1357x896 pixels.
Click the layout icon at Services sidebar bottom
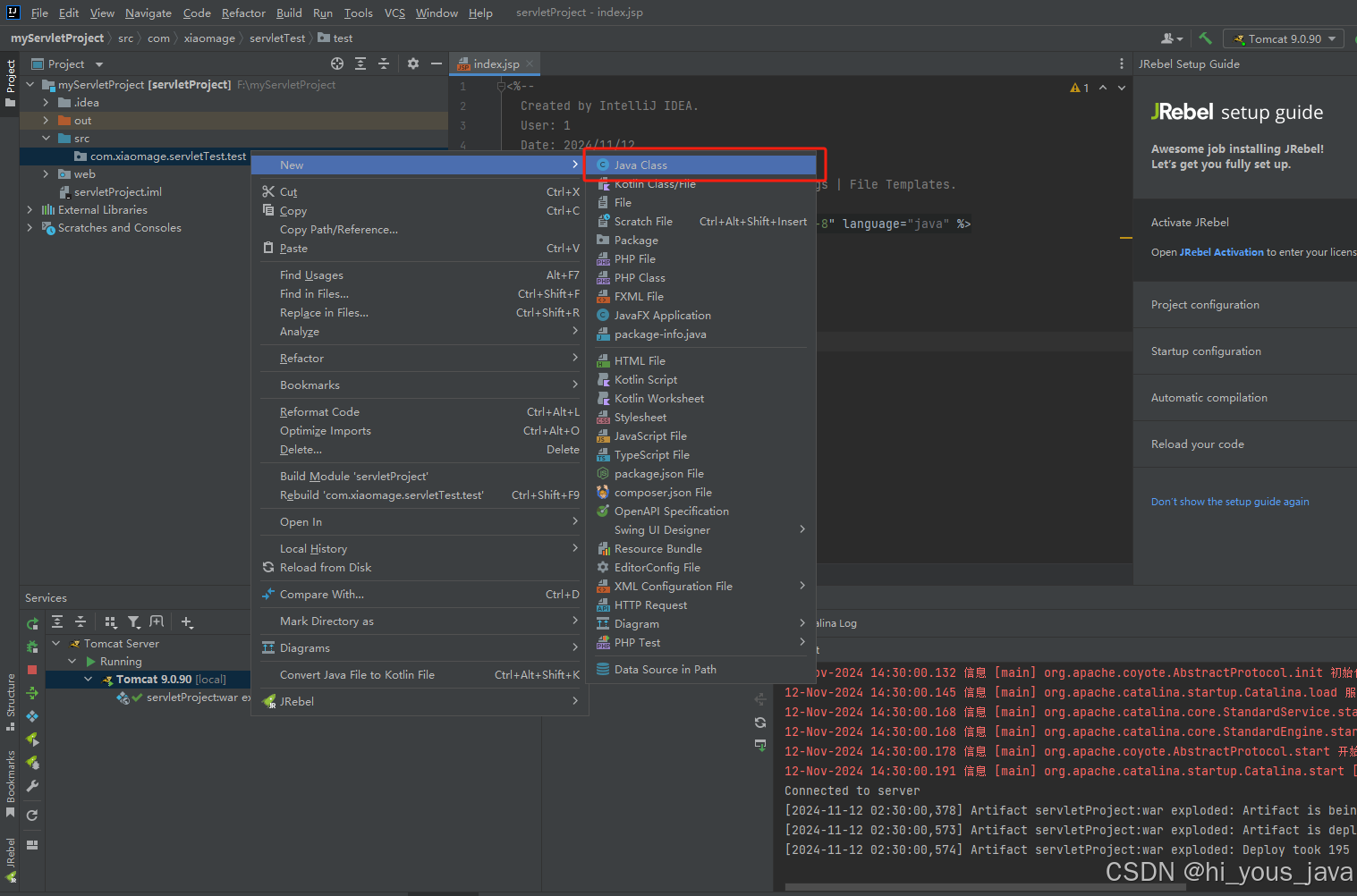click(32, 844)
